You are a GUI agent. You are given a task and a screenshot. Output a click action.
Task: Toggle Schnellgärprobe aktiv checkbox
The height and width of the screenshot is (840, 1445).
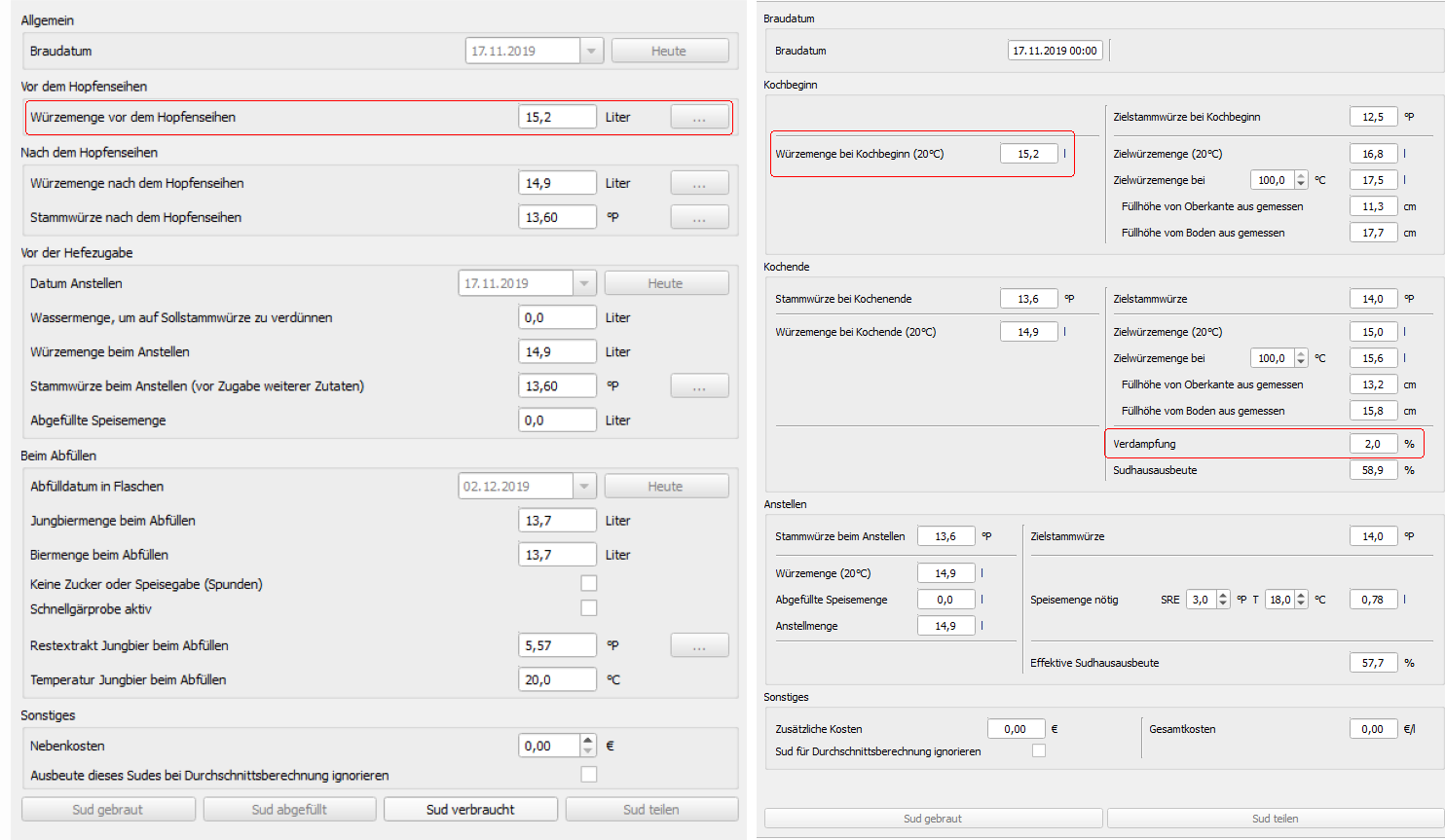point(589,608)
